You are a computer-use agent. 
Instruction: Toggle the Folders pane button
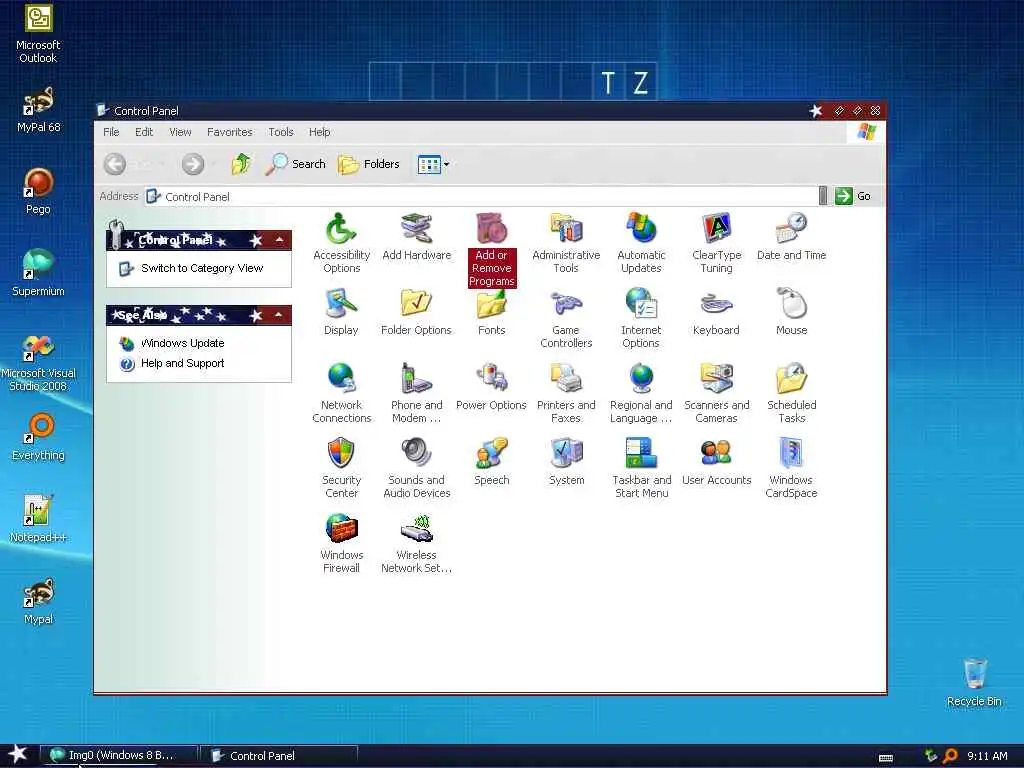point(369,164)
